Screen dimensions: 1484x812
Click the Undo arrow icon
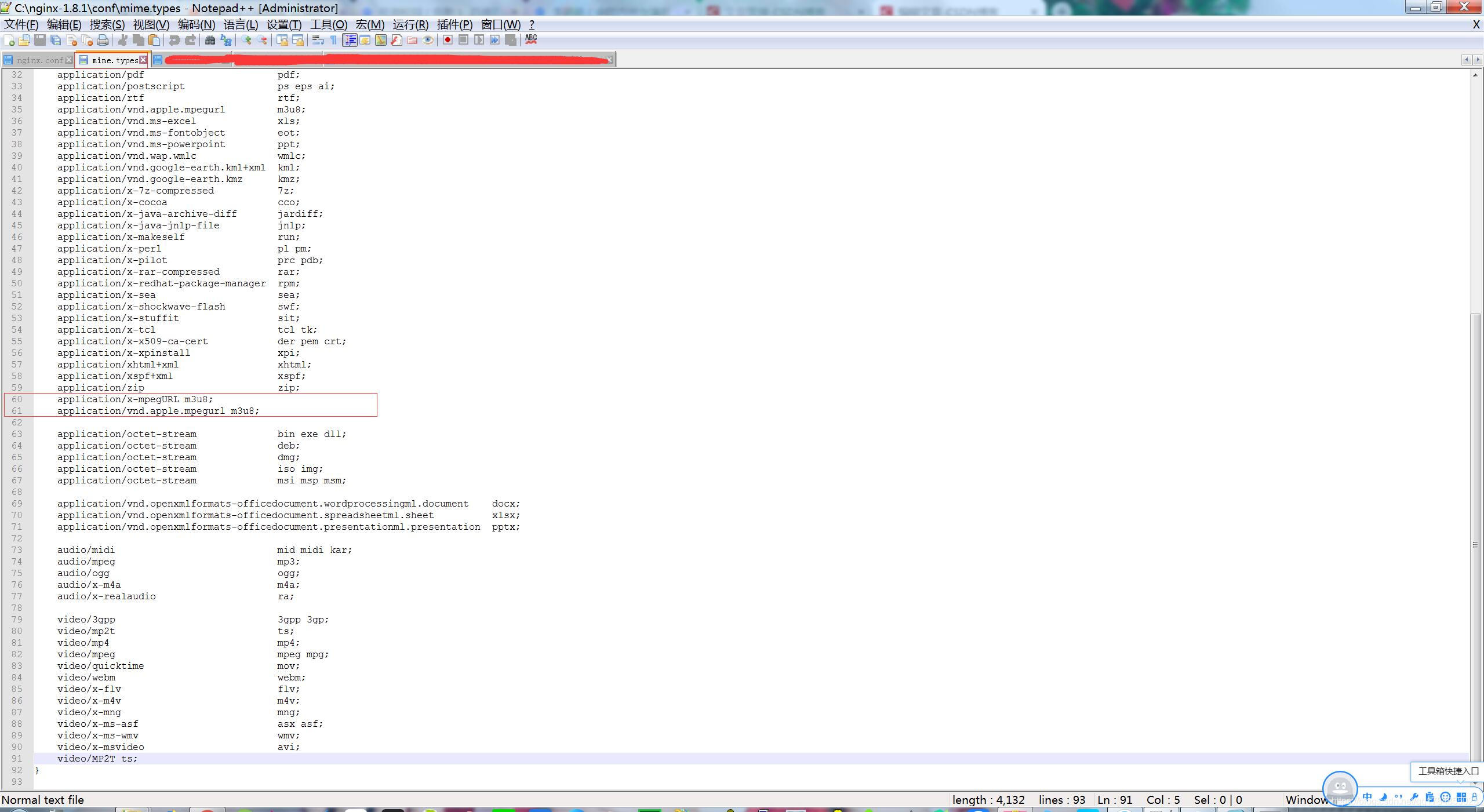point(174,40)
